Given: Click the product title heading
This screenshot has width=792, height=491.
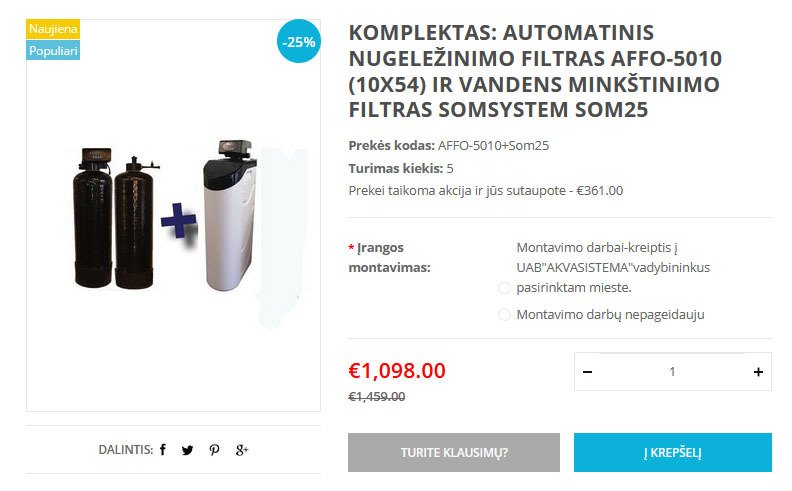Looking at the screenshot, I should [x=535, y=71].
